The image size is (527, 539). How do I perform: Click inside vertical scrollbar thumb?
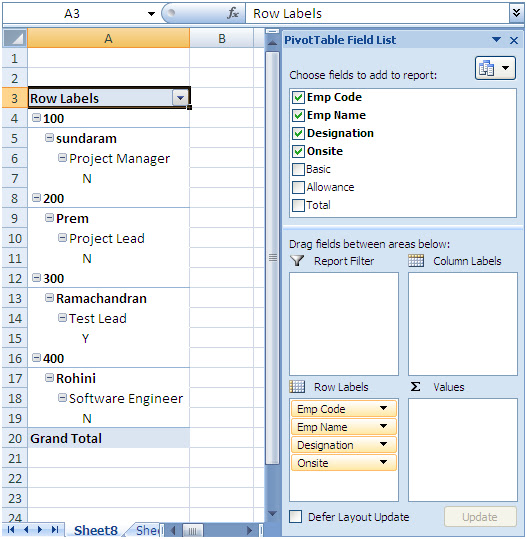273,257
